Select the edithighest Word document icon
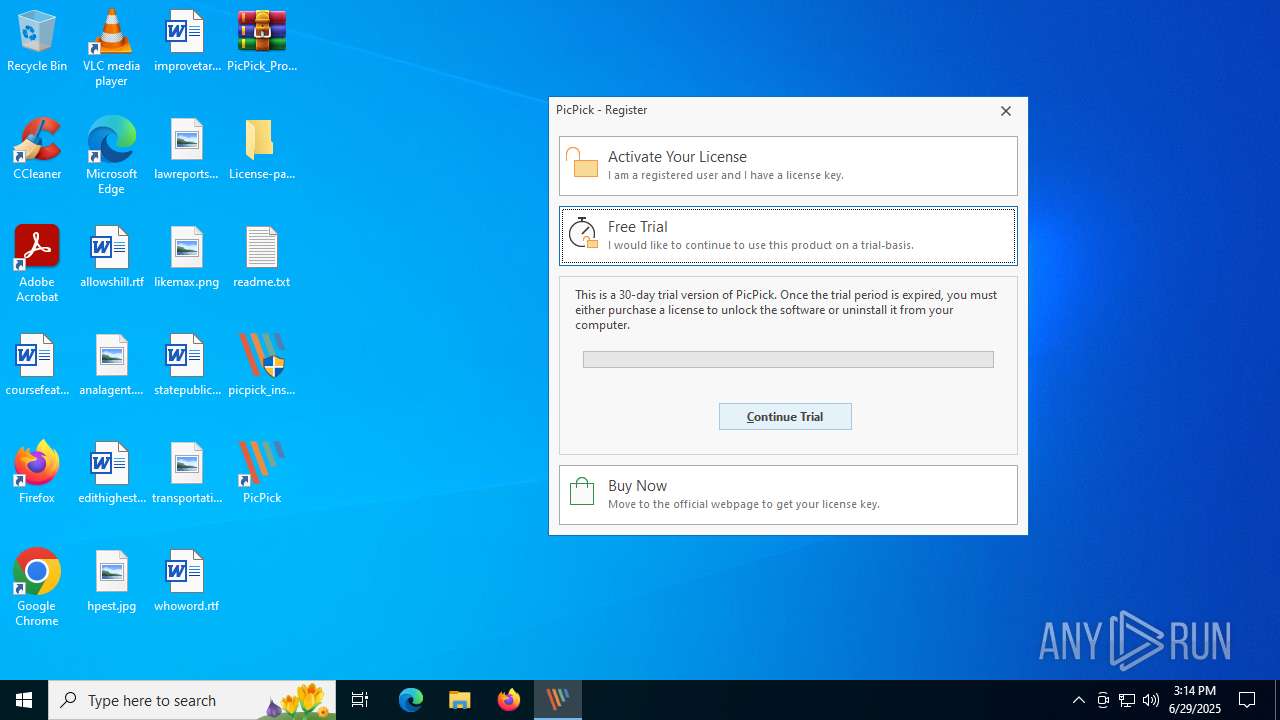Viewport: 1280px width, 720px height. 111,474
